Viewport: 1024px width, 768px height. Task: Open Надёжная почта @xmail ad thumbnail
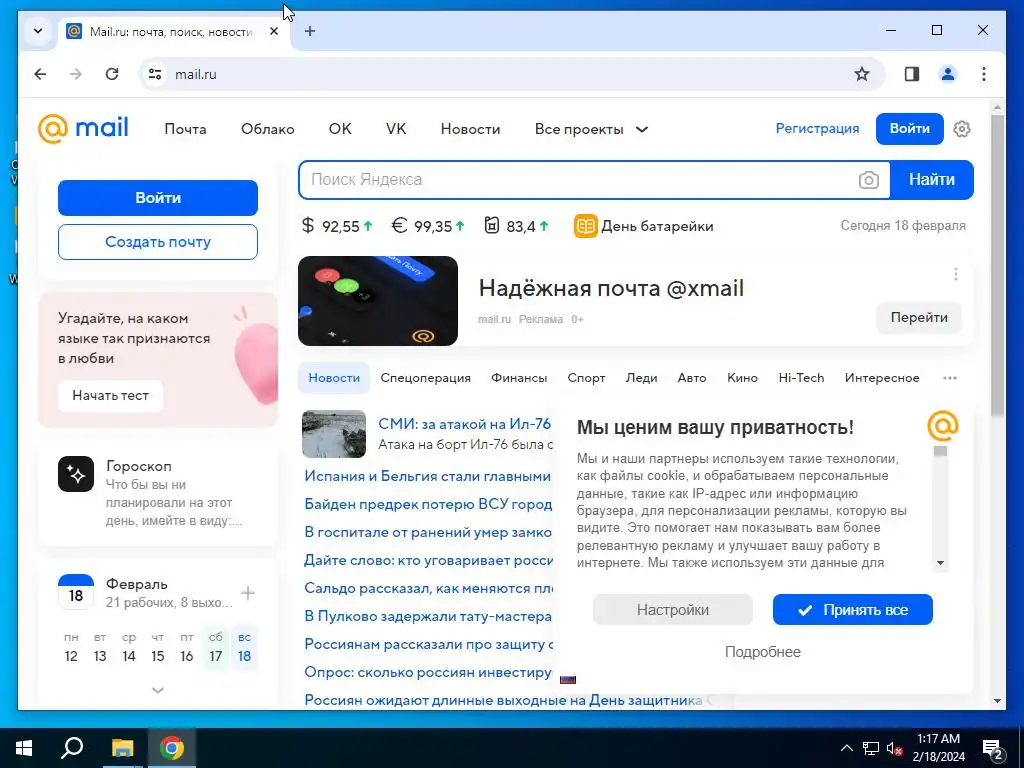click(x=377, y=301)
